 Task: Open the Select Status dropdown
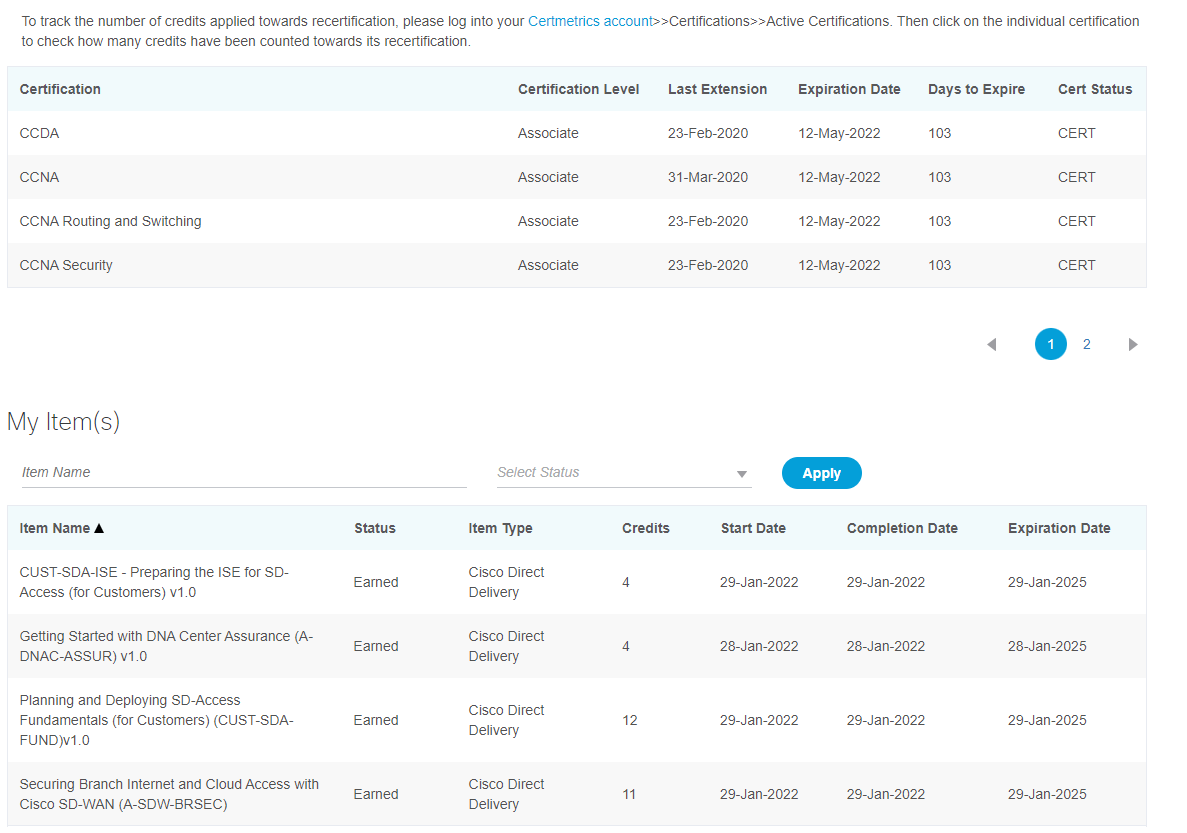624,473
